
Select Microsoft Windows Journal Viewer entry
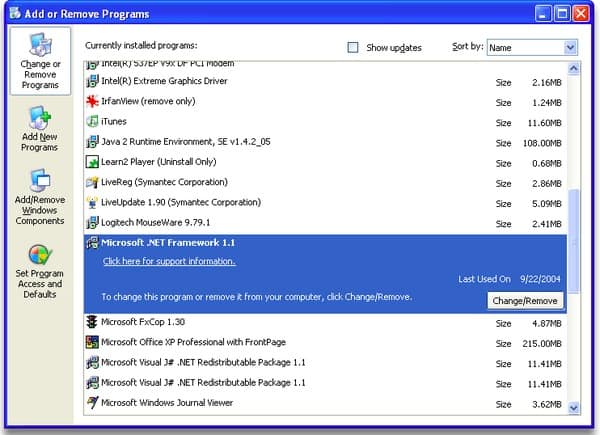click(166, 403)
